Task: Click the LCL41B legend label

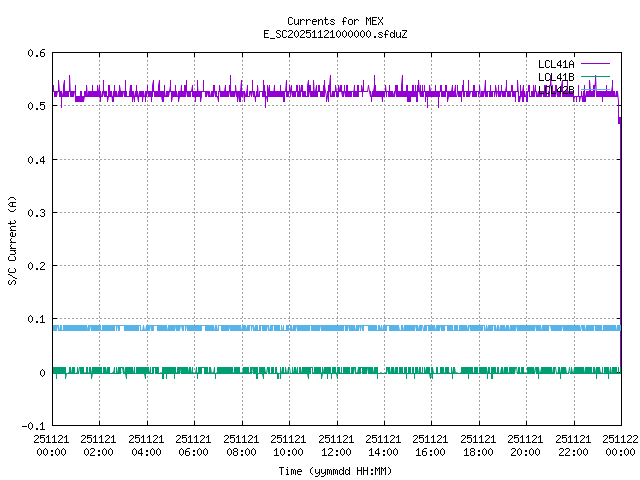Action: pyautogui.click(x=555, y=77)
